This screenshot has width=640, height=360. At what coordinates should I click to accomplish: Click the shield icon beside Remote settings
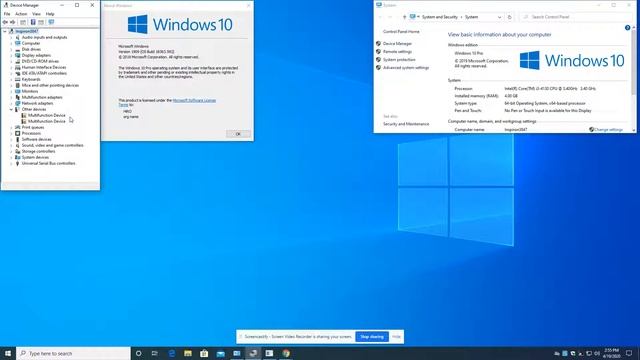tap(378, 51)
